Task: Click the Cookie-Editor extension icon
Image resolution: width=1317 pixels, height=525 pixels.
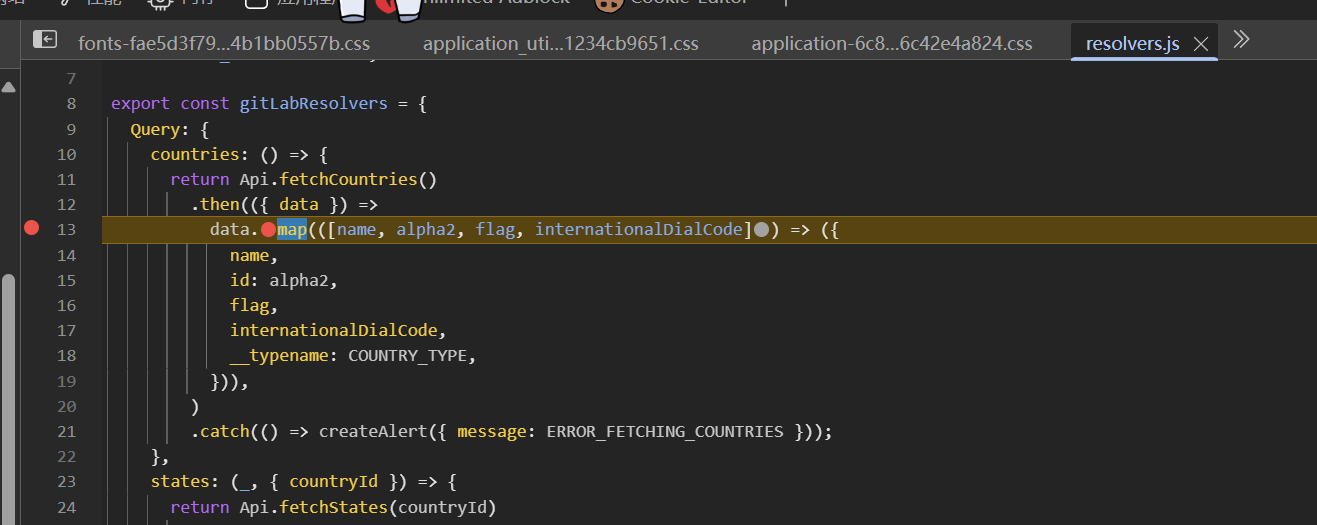Action: (x=605, y=4)
